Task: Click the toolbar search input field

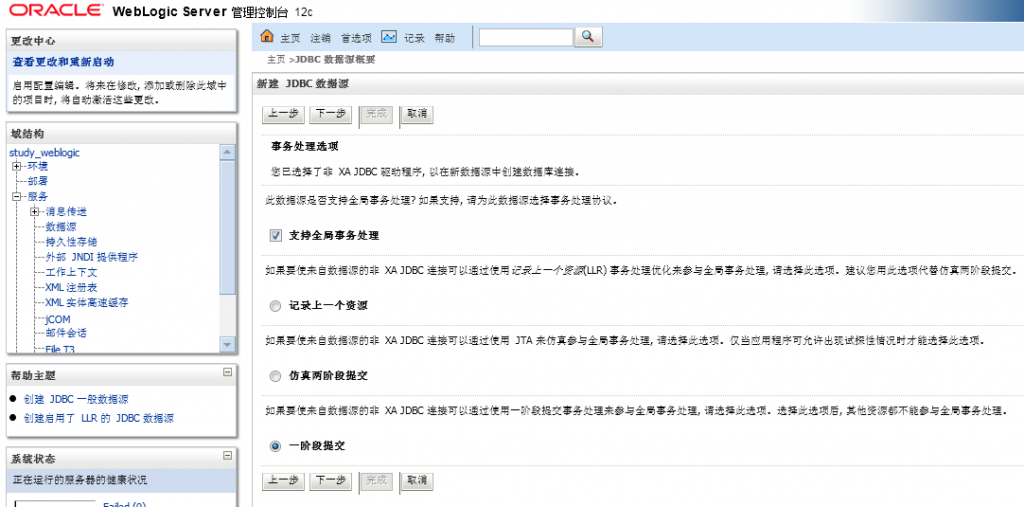Action: [526, 37]
